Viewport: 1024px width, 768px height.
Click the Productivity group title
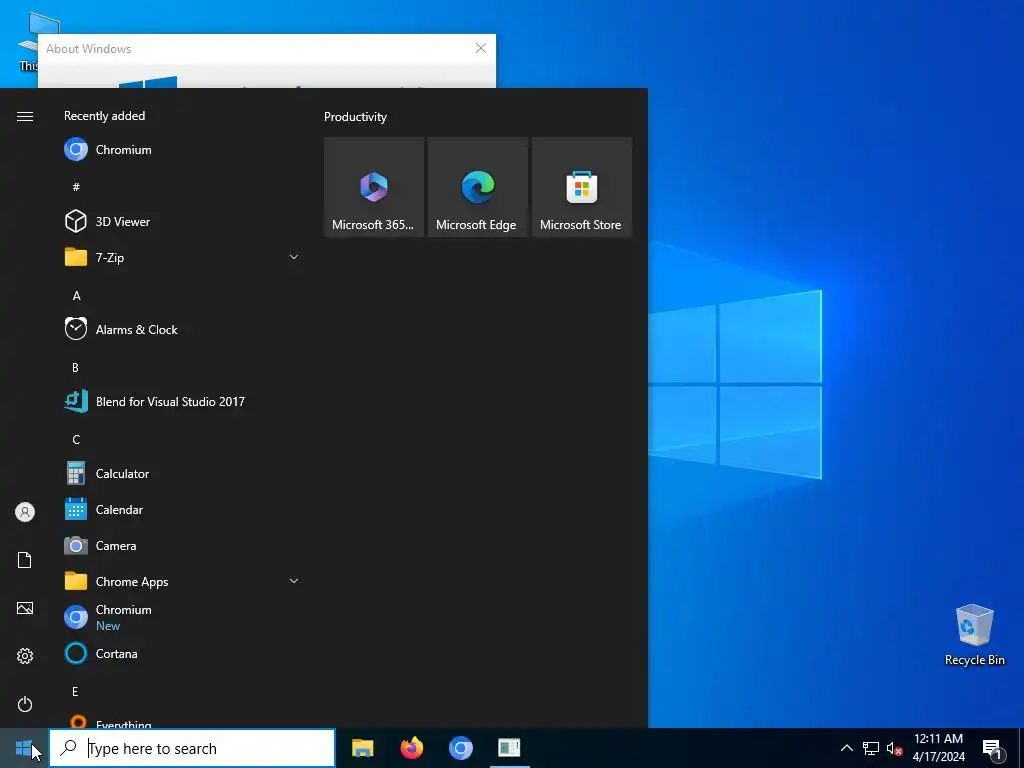coord(355,117)
